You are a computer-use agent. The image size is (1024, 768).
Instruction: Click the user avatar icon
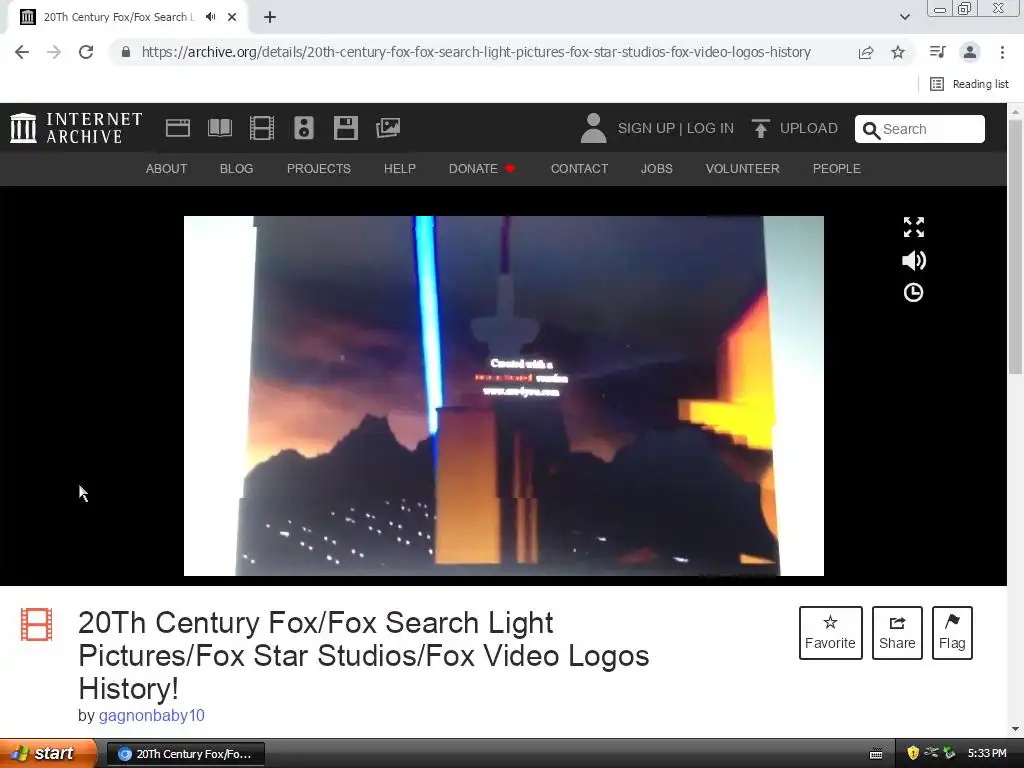pyautogui.click(x=593, y=128)
